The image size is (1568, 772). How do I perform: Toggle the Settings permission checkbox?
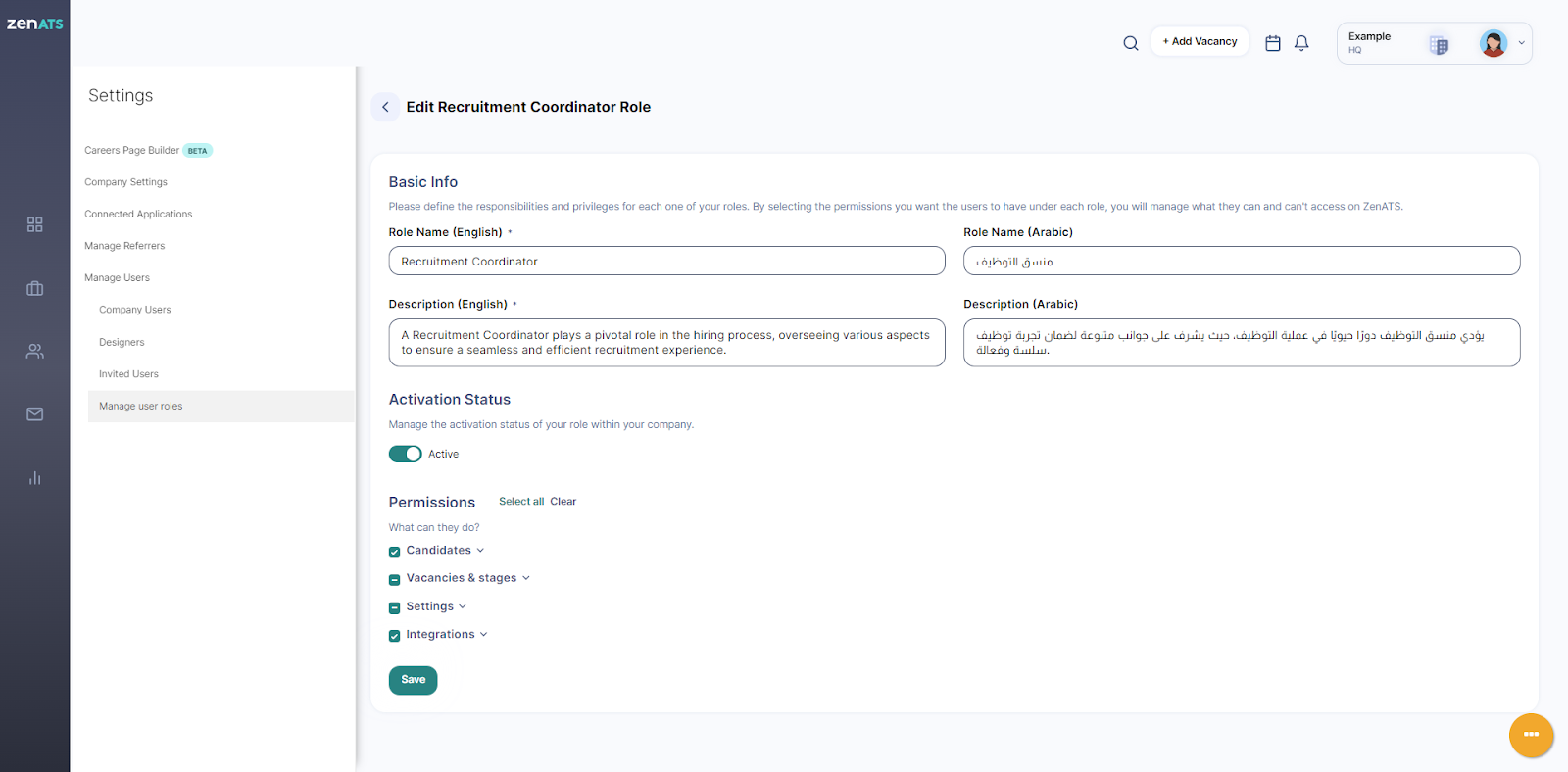tap(394, 607)
